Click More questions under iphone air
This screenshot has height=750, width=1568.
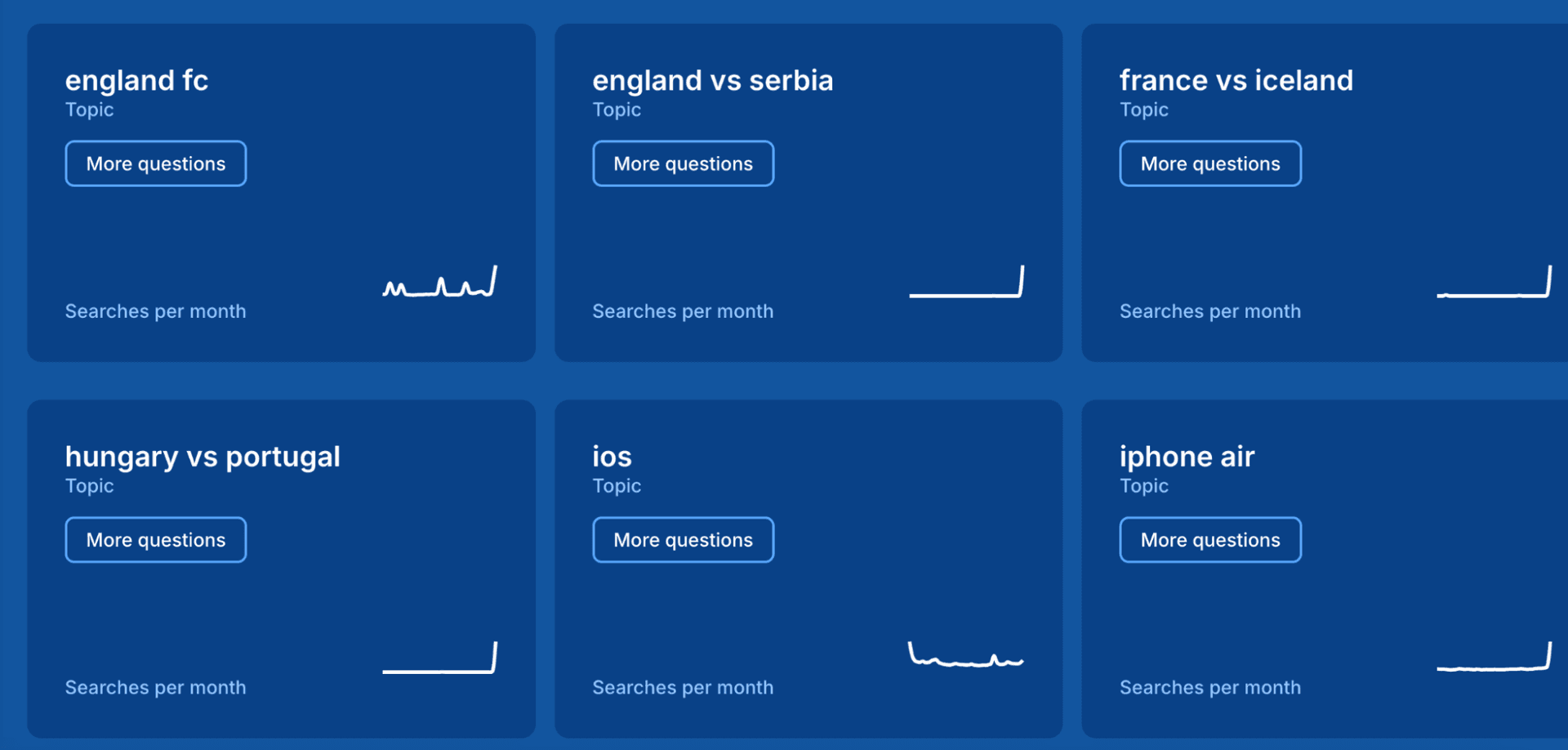point(1209,540)
